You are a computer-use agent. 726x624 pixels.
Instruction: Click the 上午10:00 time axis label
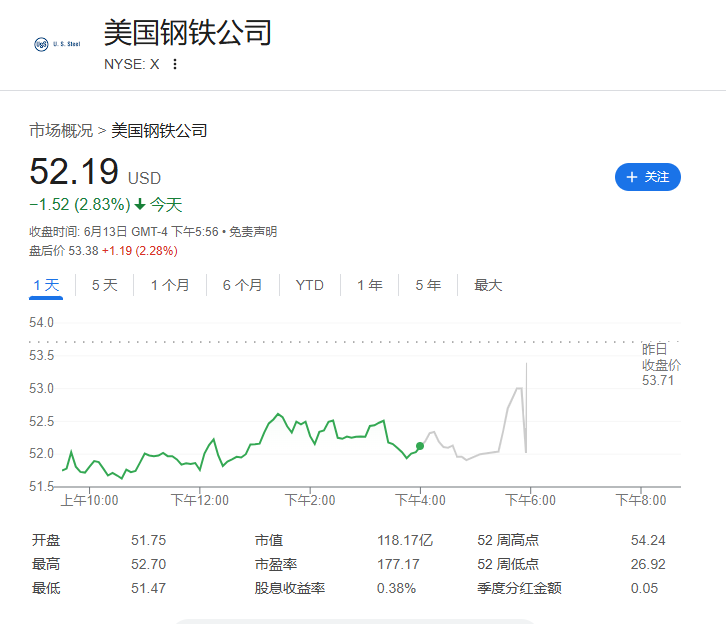point(89,500)
